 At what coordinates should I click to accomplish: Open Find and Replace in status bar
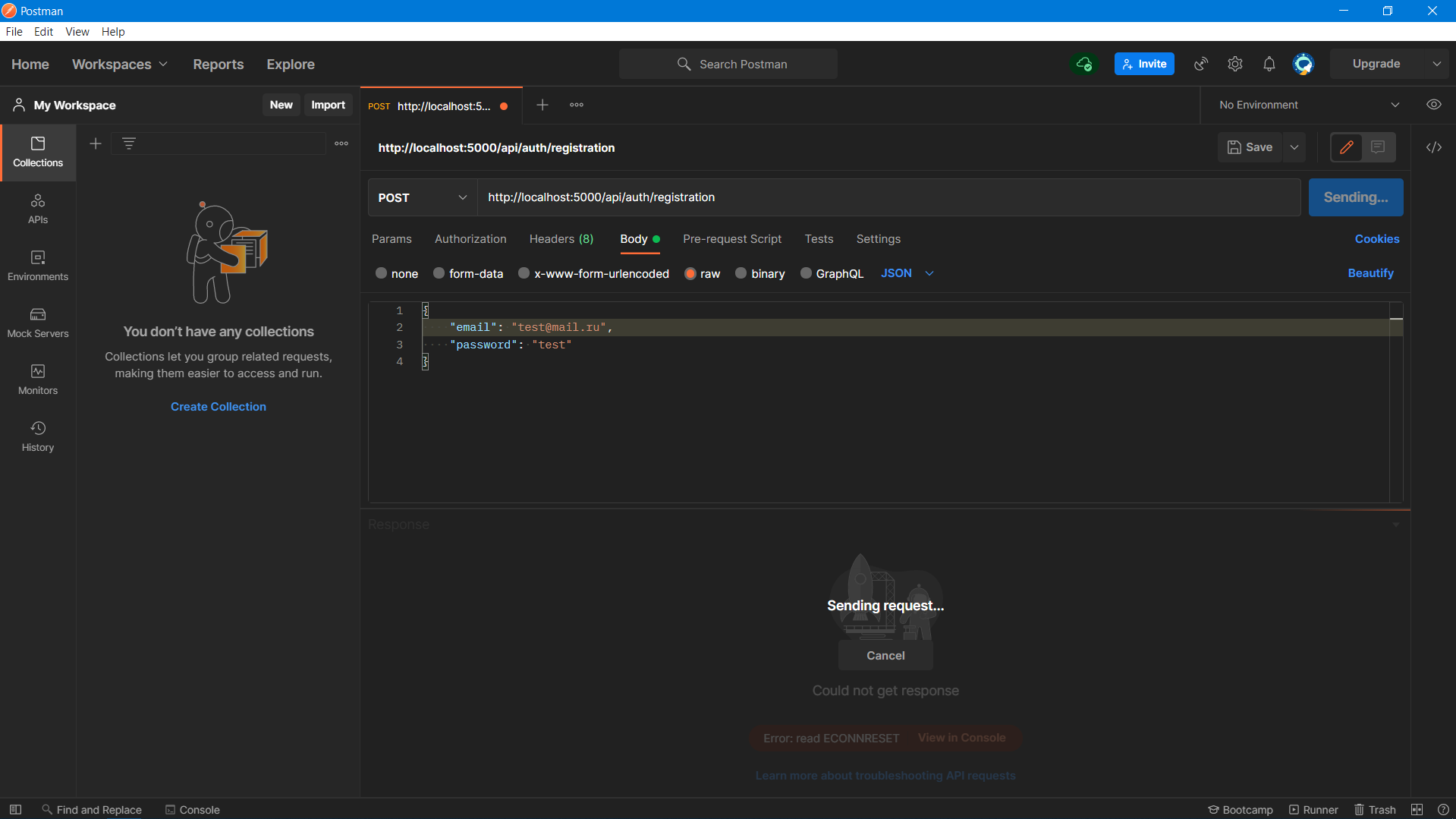[x=92, y=810]
